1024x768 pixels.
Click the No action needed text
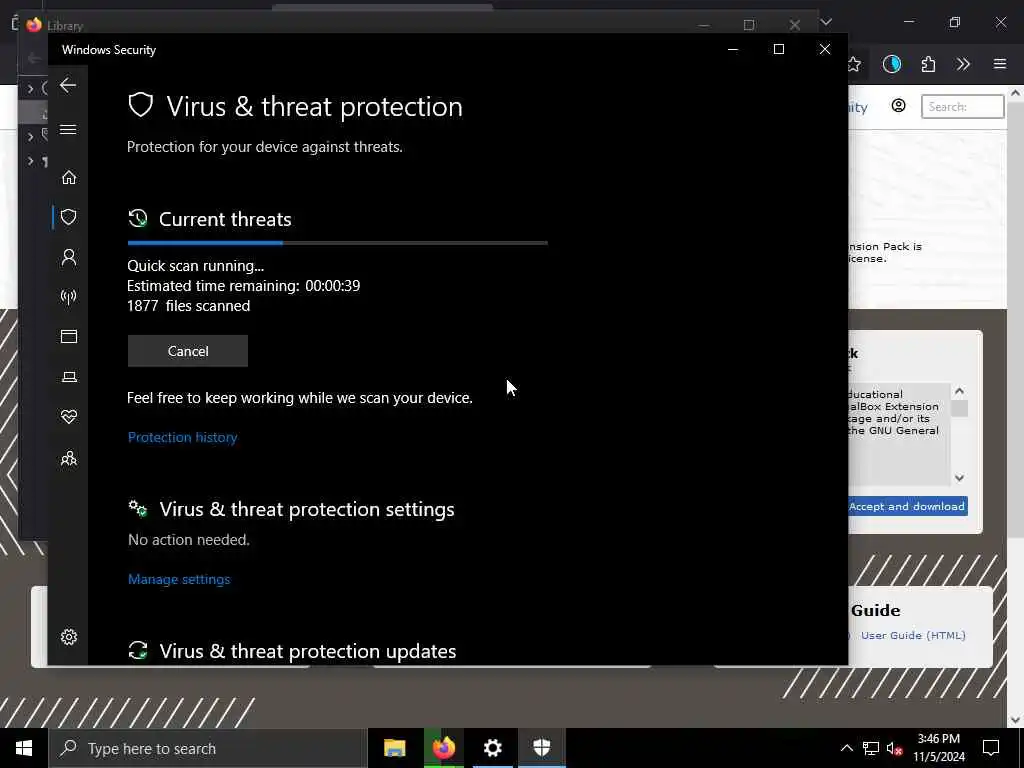[x=189, y=539]
